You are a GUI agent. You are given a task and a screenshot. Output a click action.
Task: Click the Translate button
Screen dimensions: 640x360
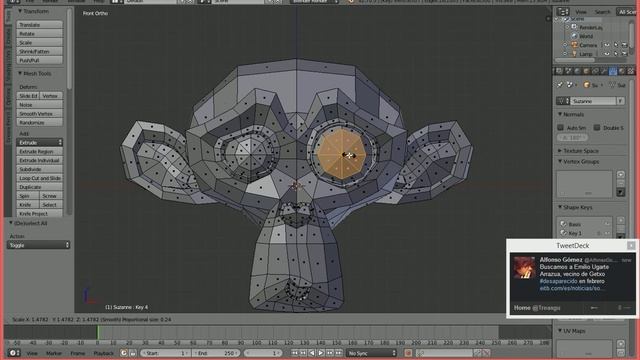pyautogui.click(x=40, y=25)
